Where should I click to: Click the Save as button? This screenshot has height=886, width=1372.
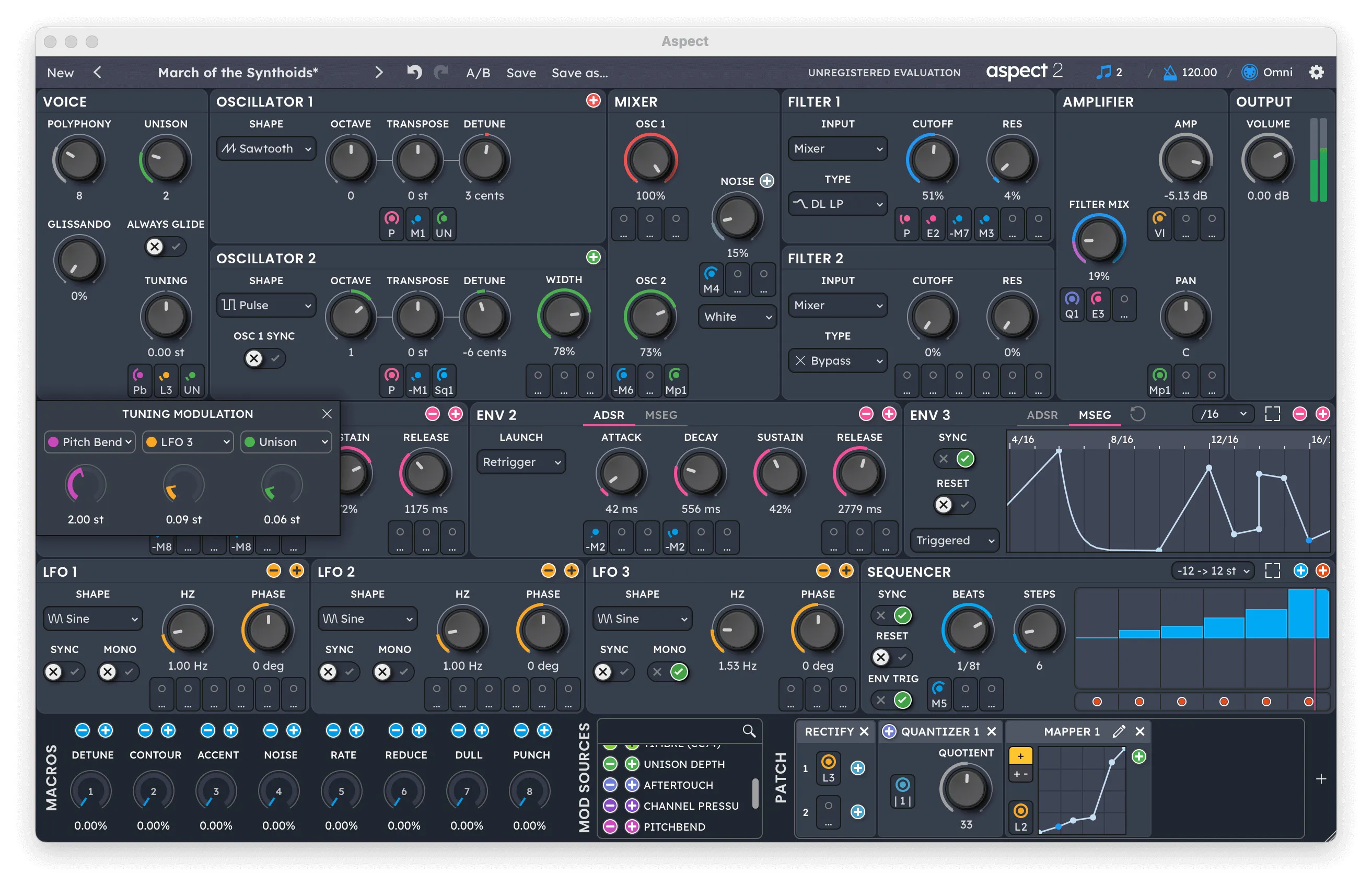[580, 73]
